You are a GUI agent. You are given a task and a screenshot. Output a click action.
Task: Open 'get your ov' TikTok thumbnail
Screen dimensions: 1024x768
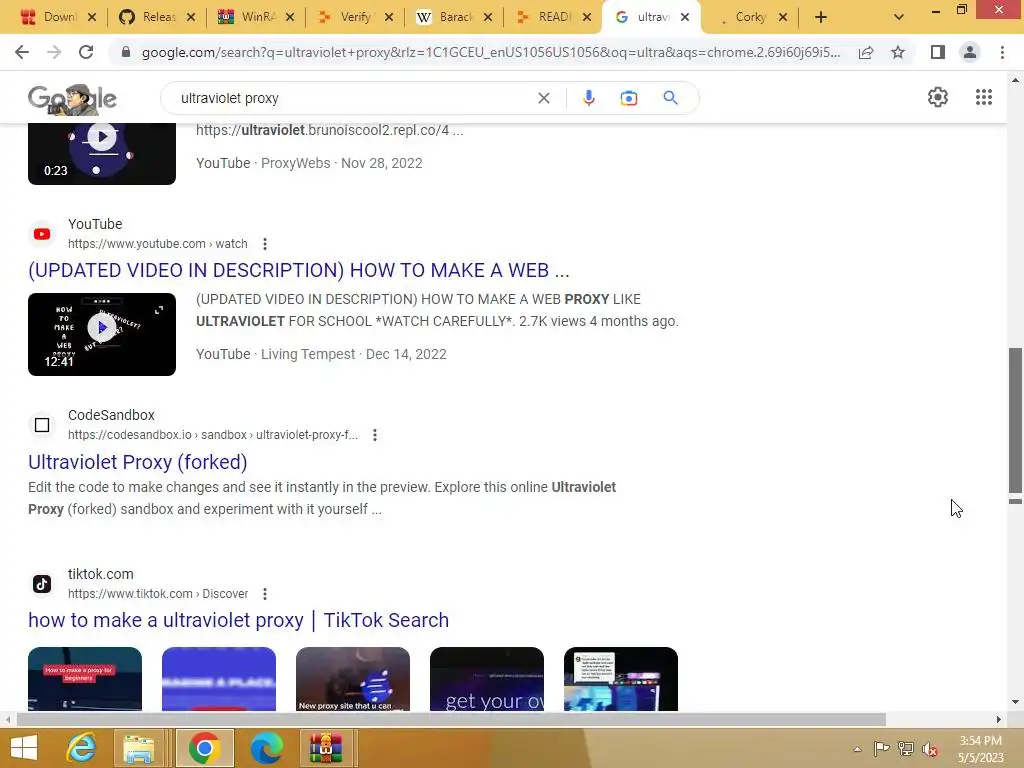[x=487, y=679]
